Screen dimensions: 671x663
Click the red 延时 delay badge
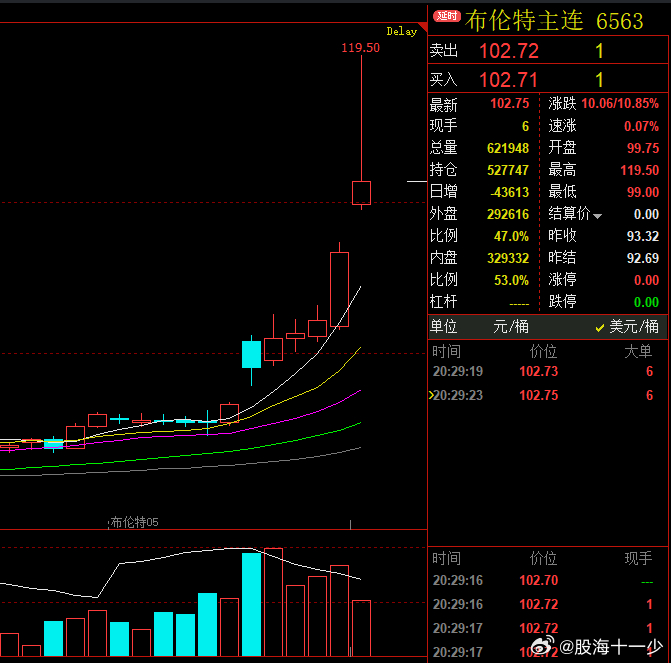pos(447,16)
